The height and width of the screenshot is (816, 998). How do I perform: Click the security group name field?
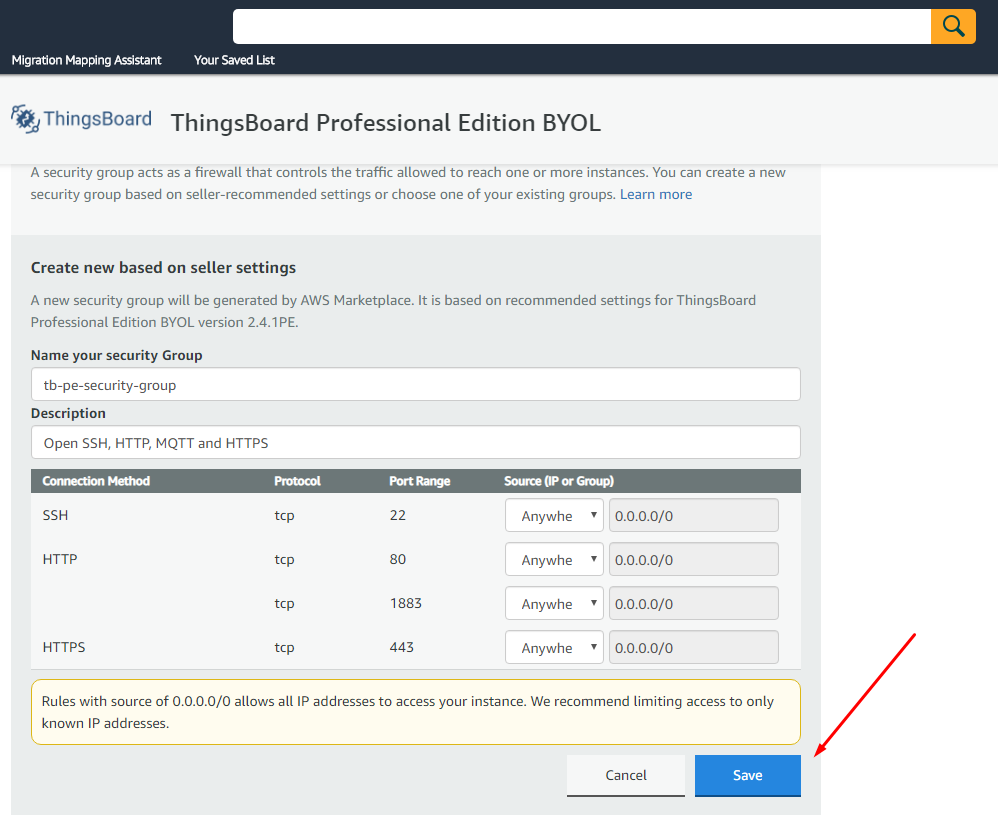click(x=415, y=384)
